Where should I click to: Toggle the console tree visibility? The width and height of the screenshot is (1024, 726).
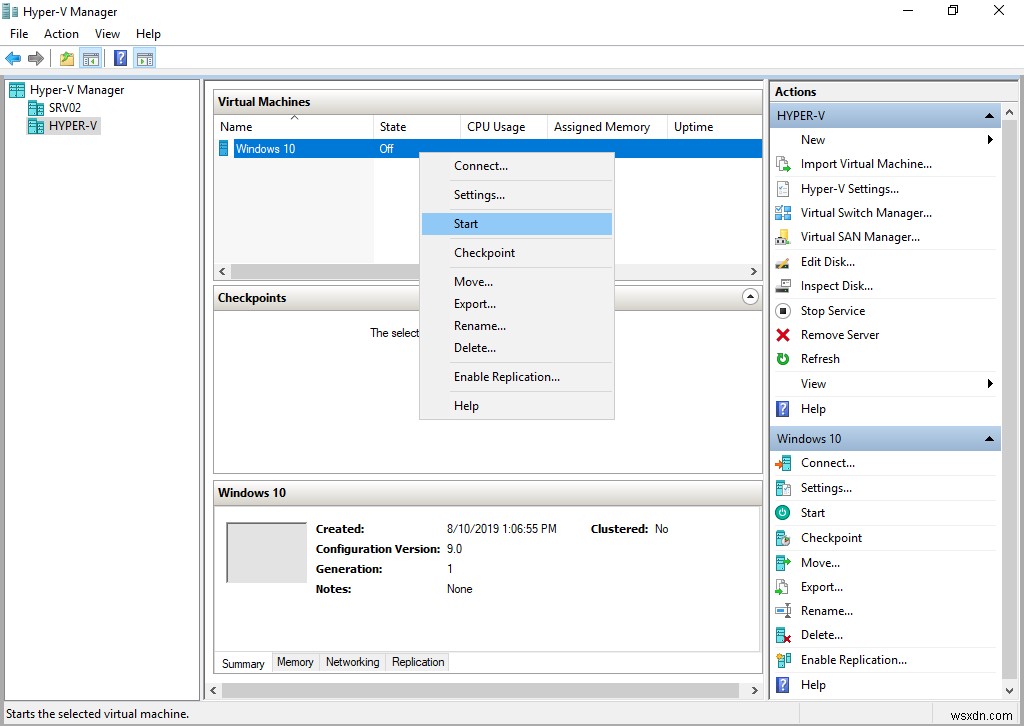91,58
